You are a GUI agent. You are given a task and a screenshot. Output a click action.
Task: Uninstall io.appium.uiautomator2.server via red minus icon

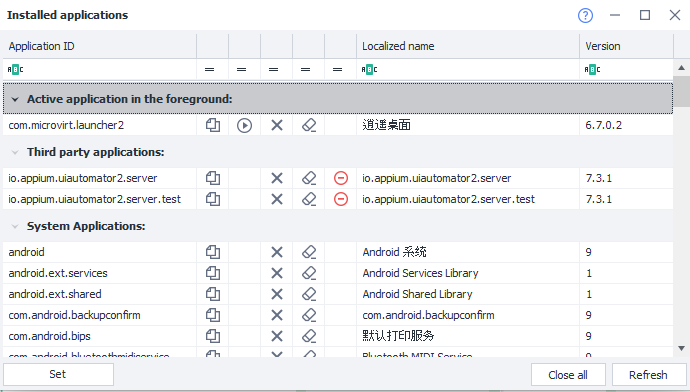coord(341,178)
